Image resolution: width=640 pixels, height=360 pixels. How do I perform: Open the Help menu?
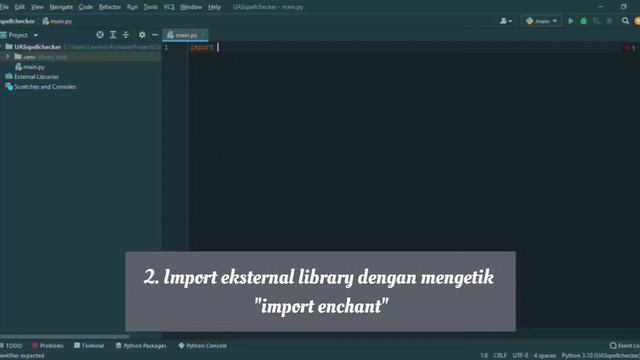tap(214, 7)
